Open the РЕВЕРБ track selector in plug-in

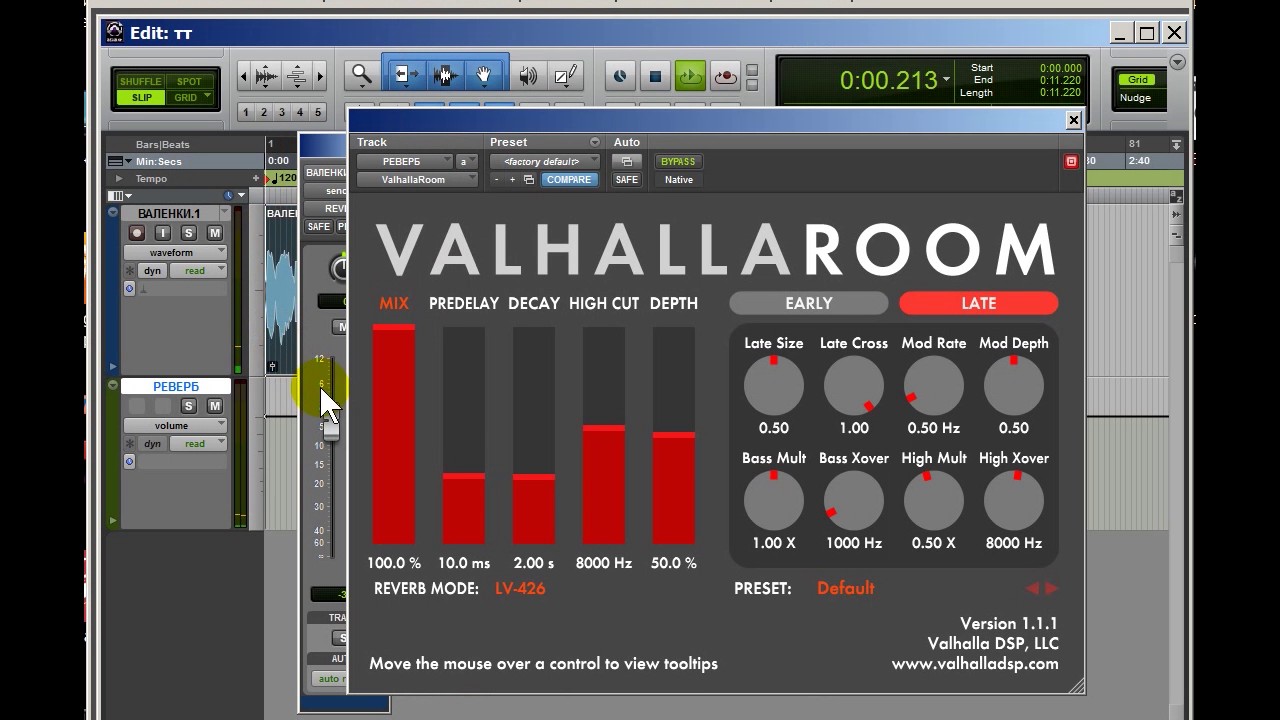click(404, 161)
